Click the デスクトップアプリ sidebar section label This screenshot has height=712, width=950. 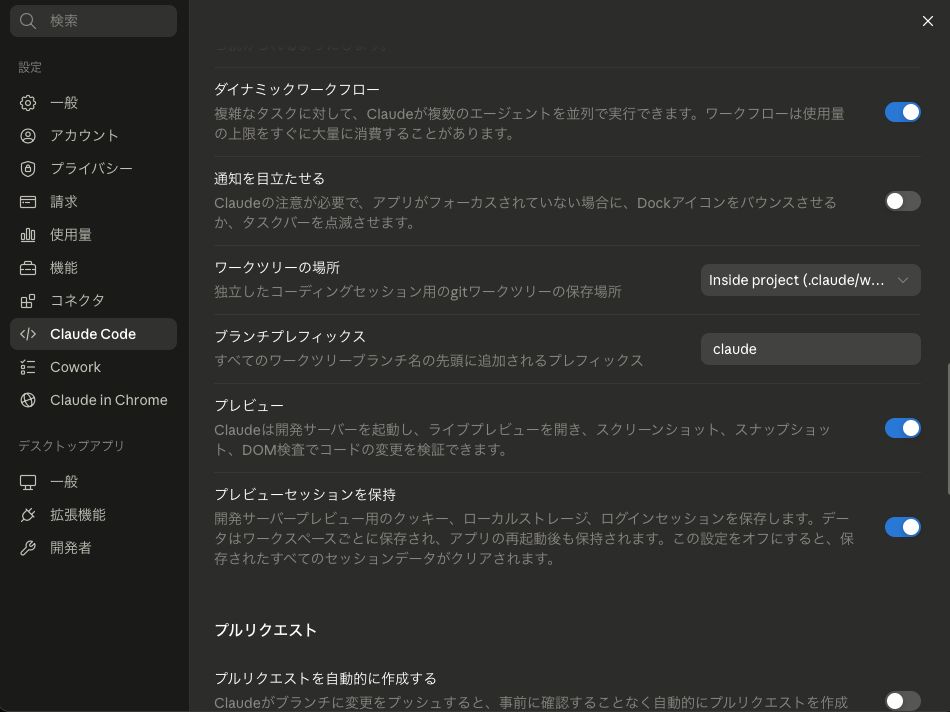(x=71, y=446)
